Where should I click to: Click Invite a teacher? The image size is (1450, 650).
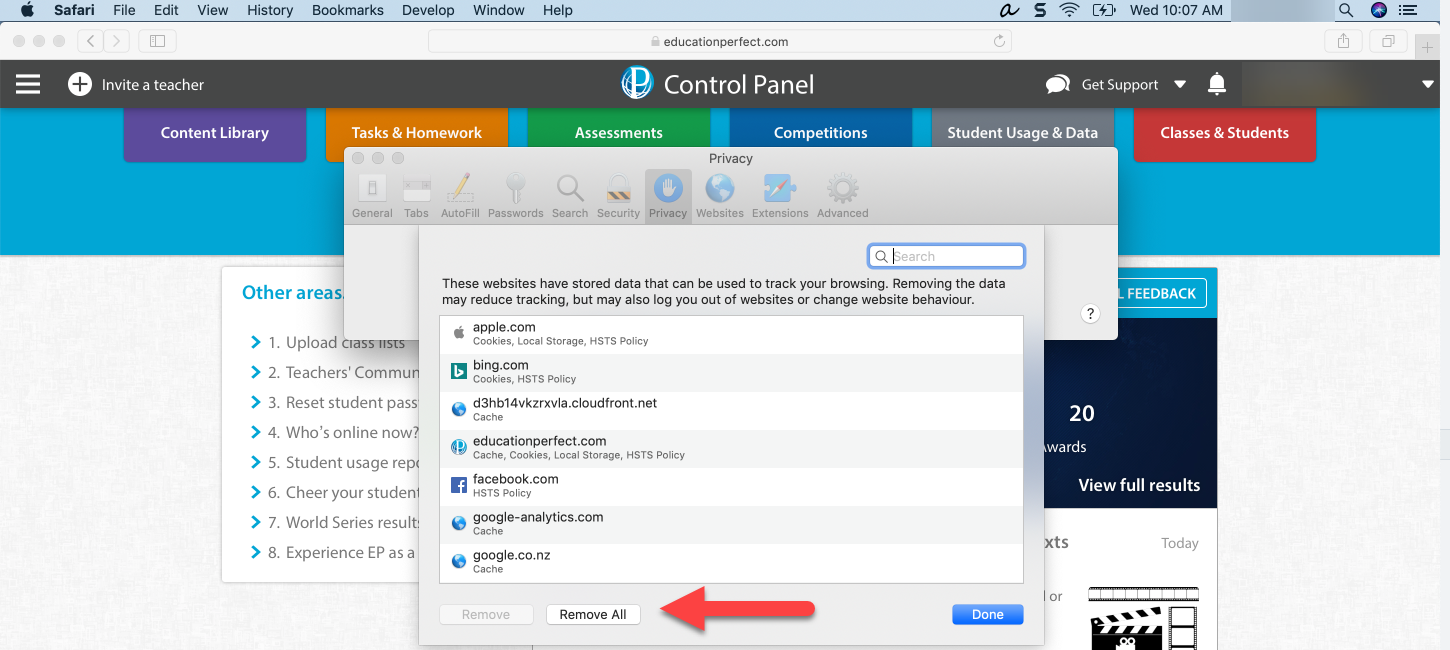click(x=136, y=85)
